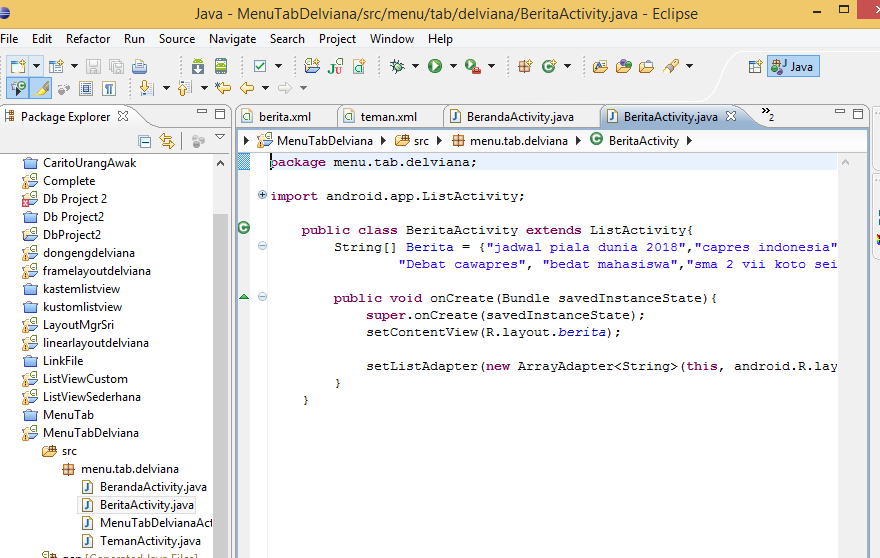Click the Run External Tools icon
880x558 pixels.
[473, 66]
